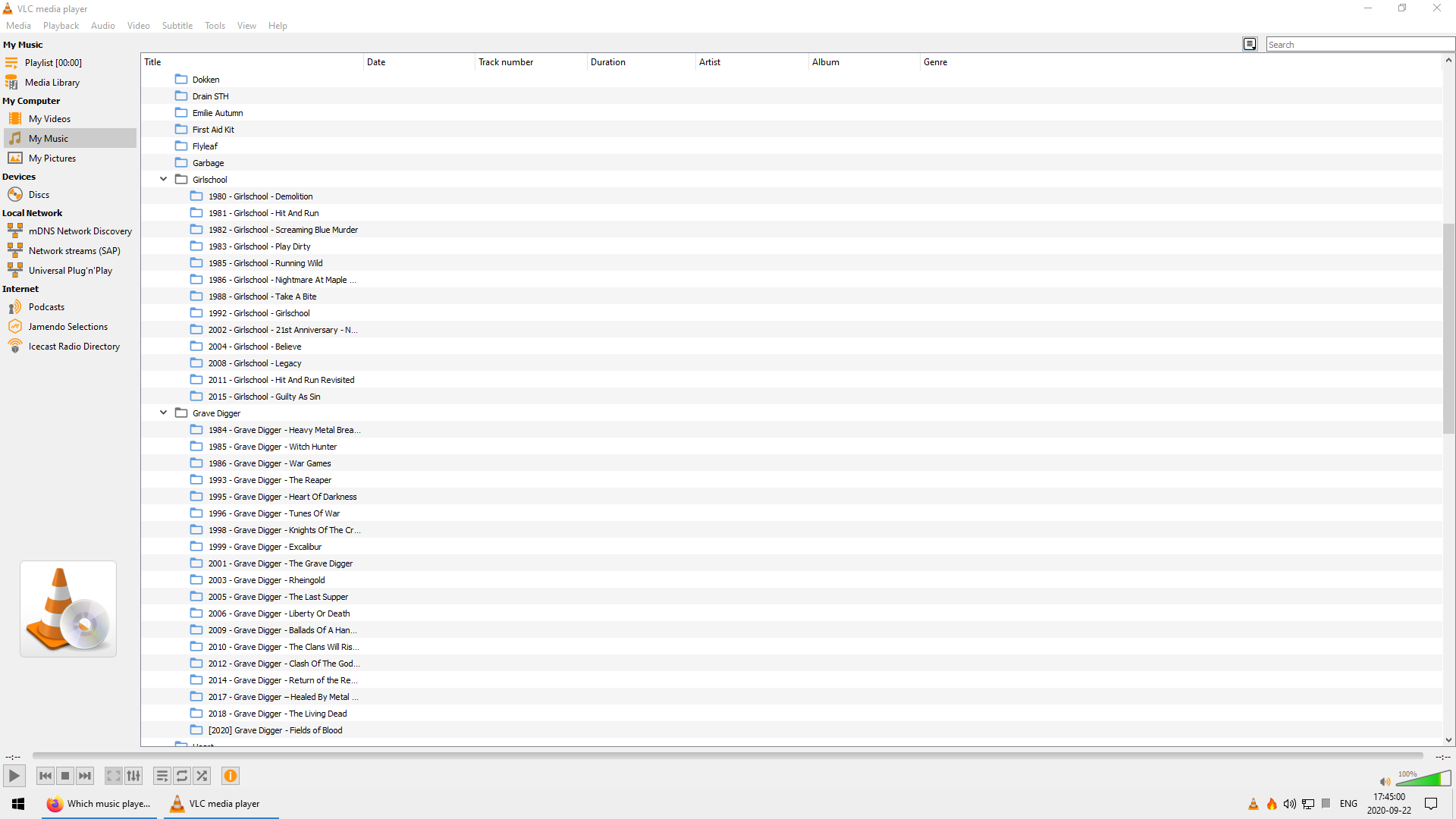1456x819 pixels.
Task: Open the Playback menu
Action: click(x=60, y=25)
